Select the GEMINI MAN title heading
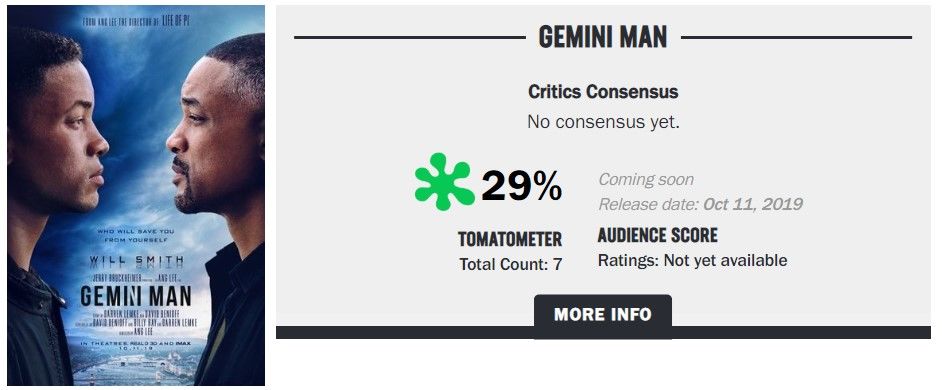Viewport: 942px width, 390px height. (603, 37)
